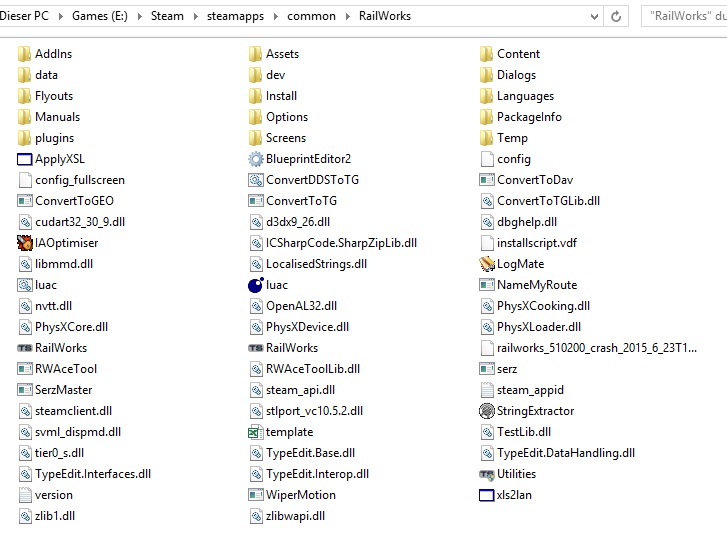Viewport: 727px width, 535px height.
Task: Click the AddIns folder icon
Action: pos(25,54)
